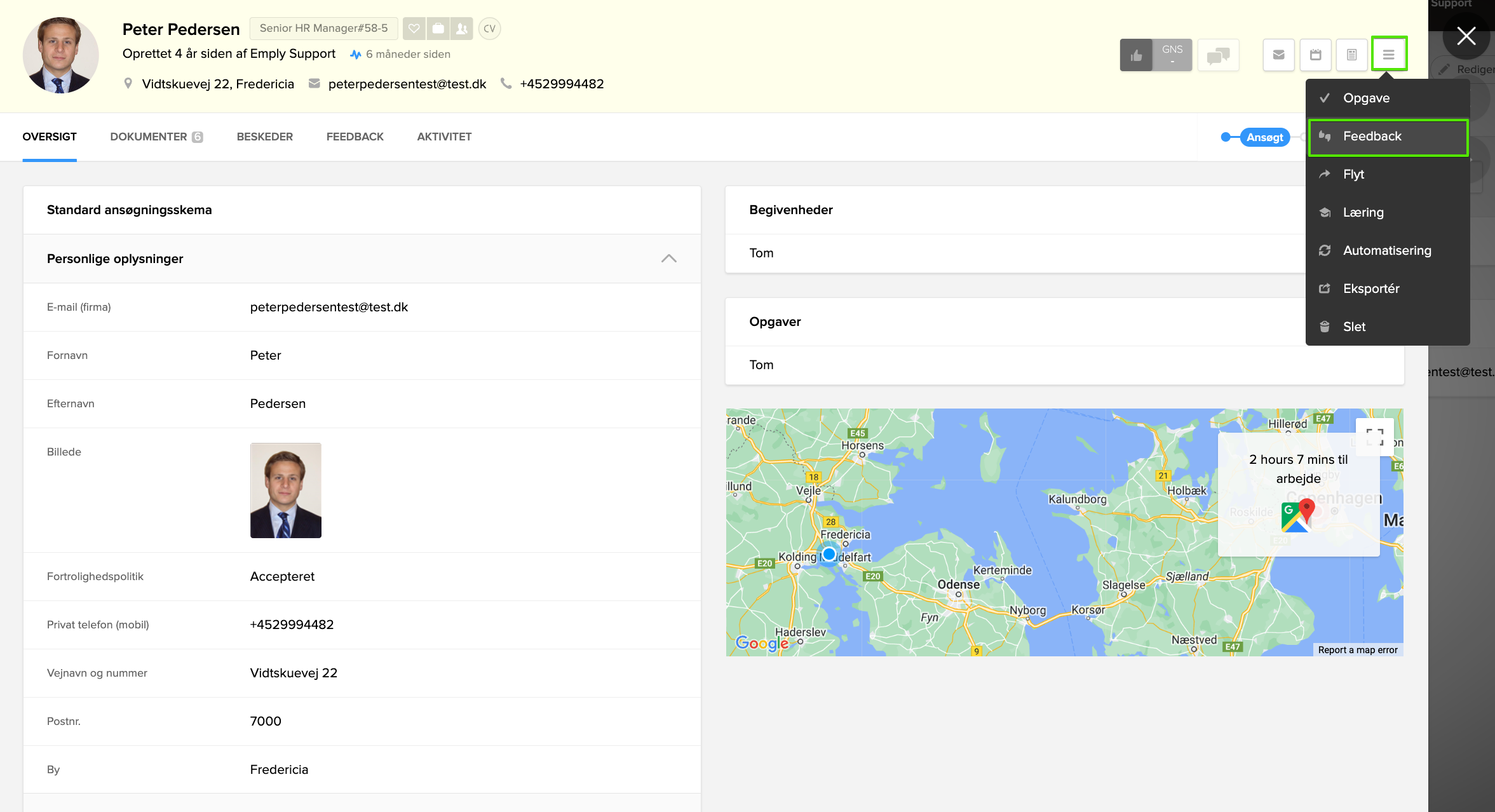Viewport: 1495px width, 812px height.
Task: Click the briefcase icon next to job title
Action: click(x=438, y=29)
